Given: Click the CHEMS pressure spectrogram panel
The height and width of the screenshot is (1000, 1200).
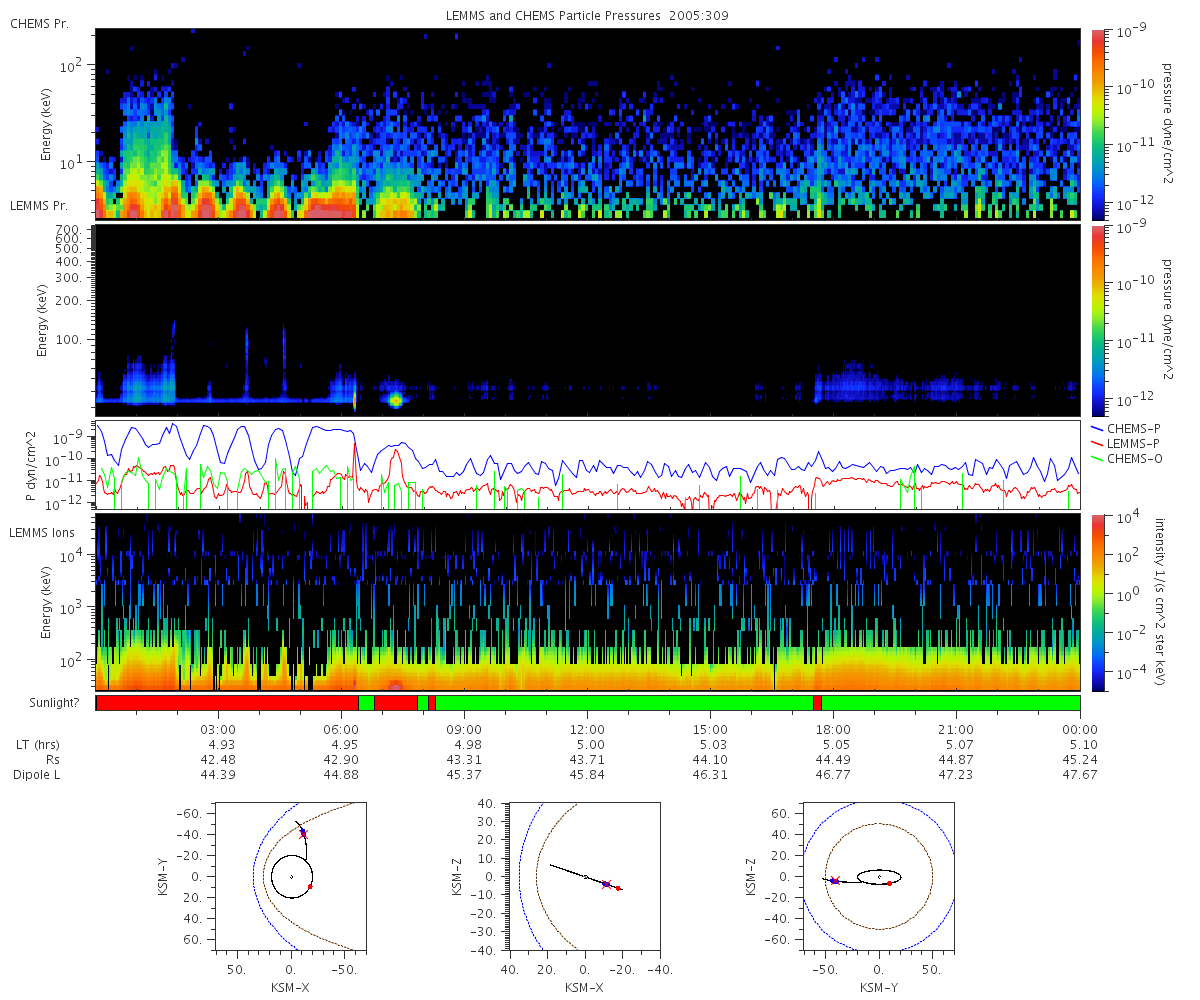Looking at the screenshot, I should (587, 124).
